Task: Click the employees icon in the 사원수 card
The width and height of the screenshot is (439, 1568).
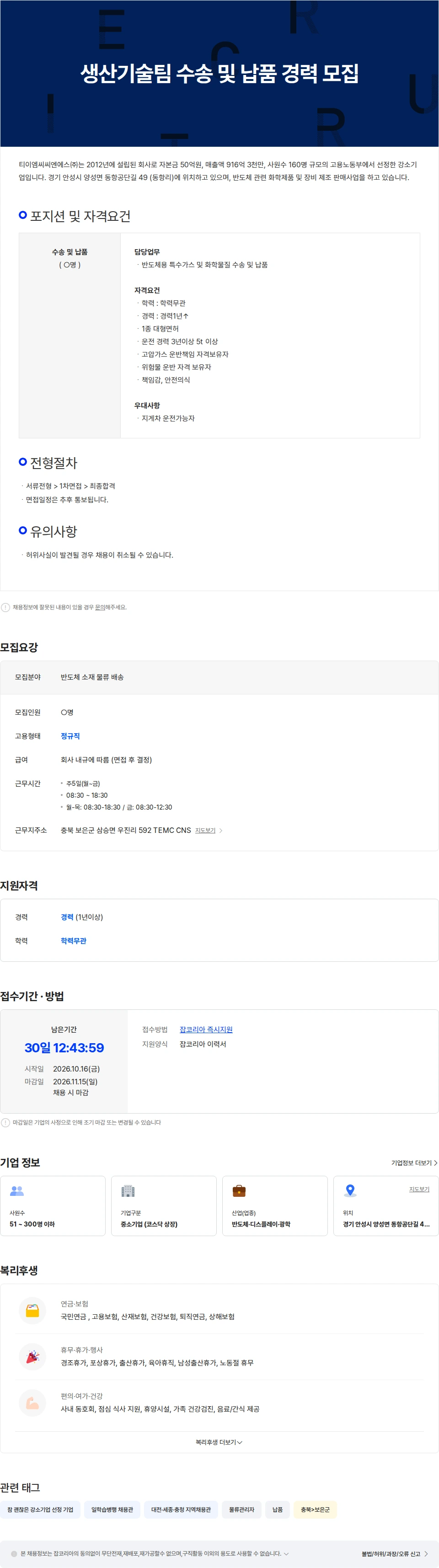Action: (17, 1190)
